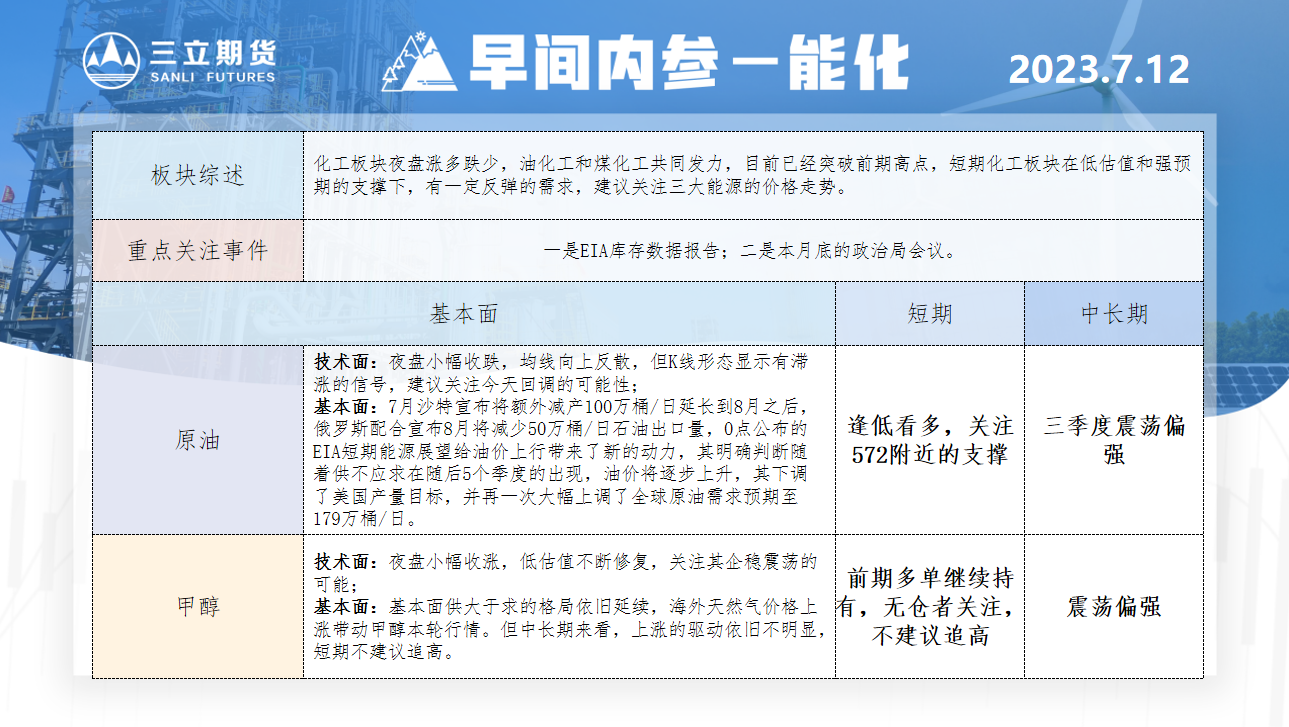
Task: Click the line ending 179万桶/日。
Action: (366, 520)
